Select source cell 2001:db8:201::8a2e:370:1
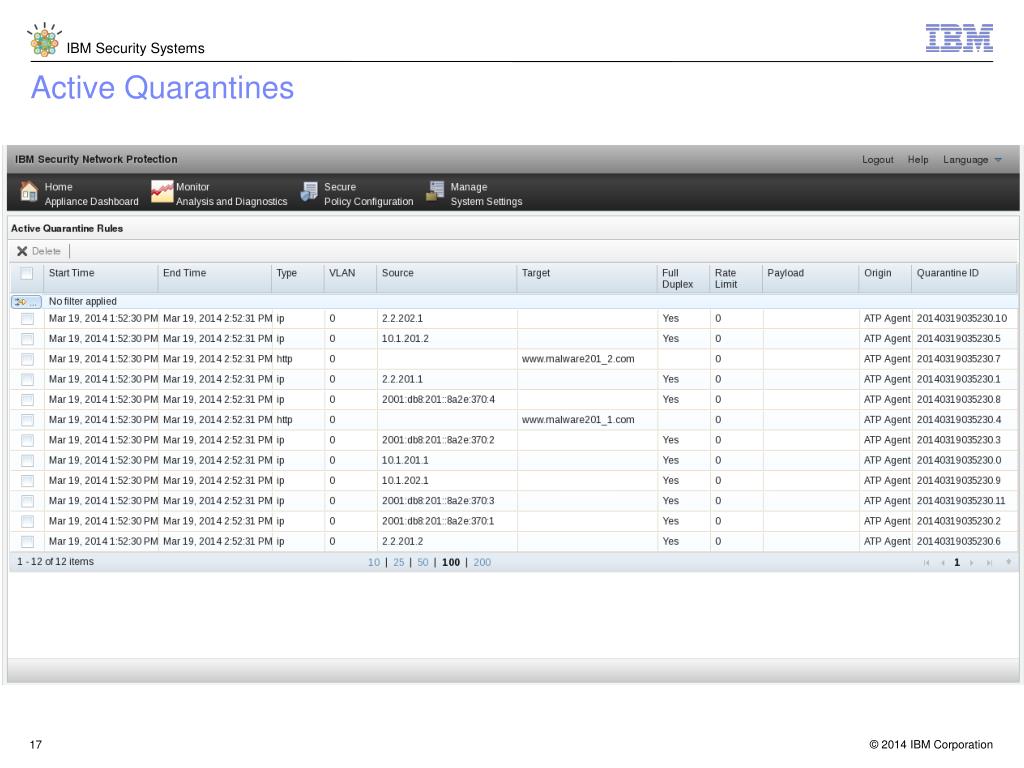Image resolution: width=1024 pixels, height=768 pixels. 438,521
